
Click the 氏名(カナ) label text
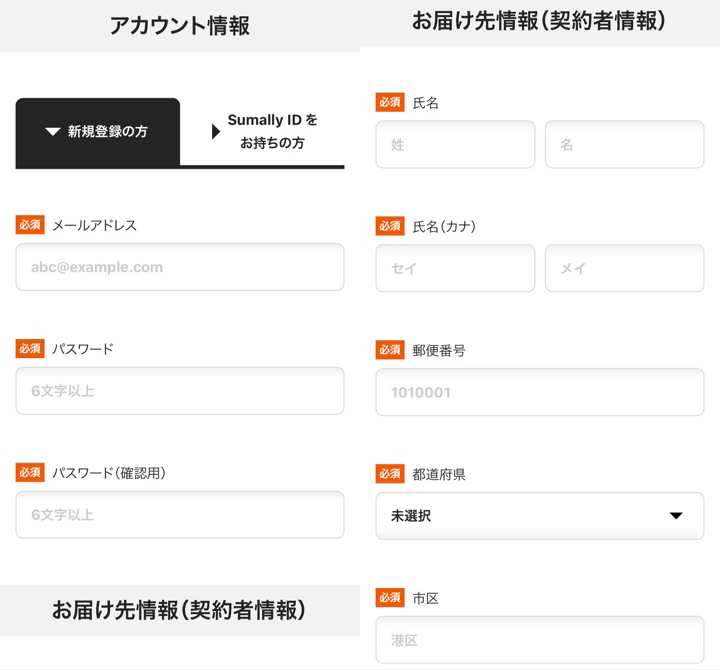444,226
